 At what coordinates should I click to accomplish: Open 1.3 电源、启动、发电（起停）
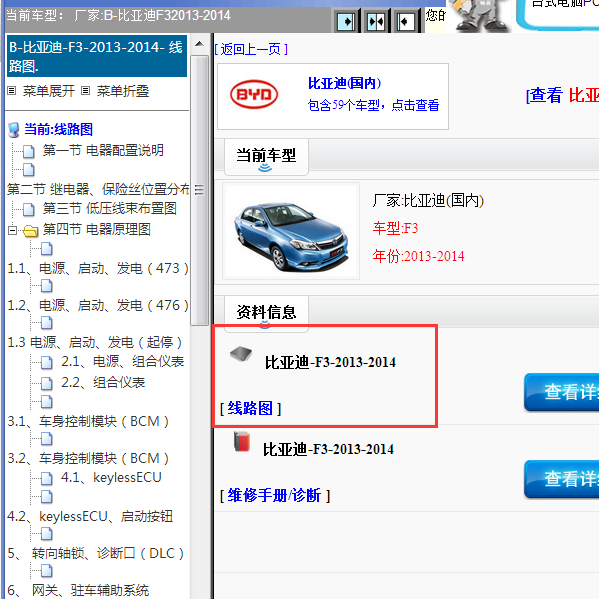[94, 342]
